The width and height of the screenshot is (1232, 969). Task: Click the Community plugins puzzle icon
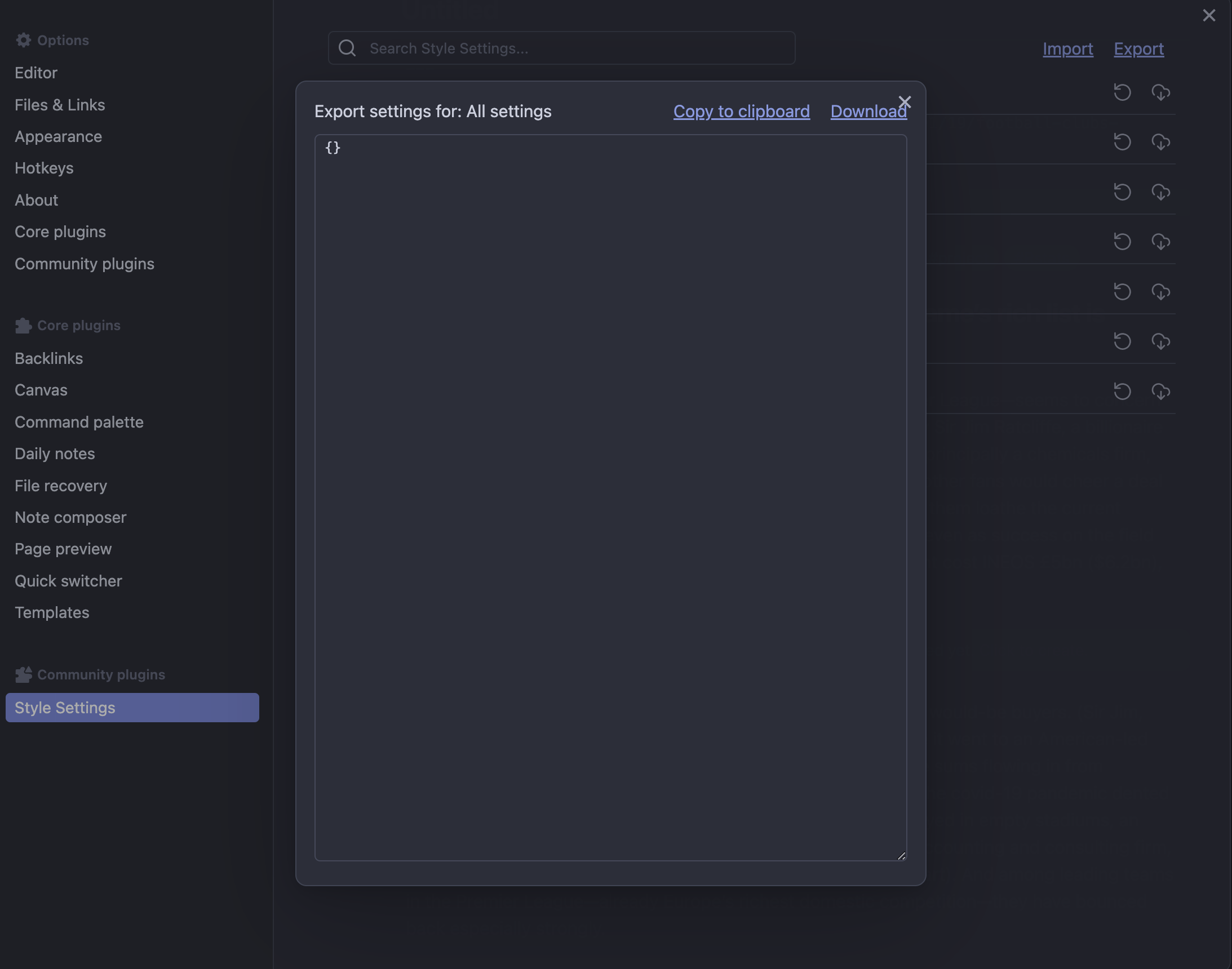[23, 674]
